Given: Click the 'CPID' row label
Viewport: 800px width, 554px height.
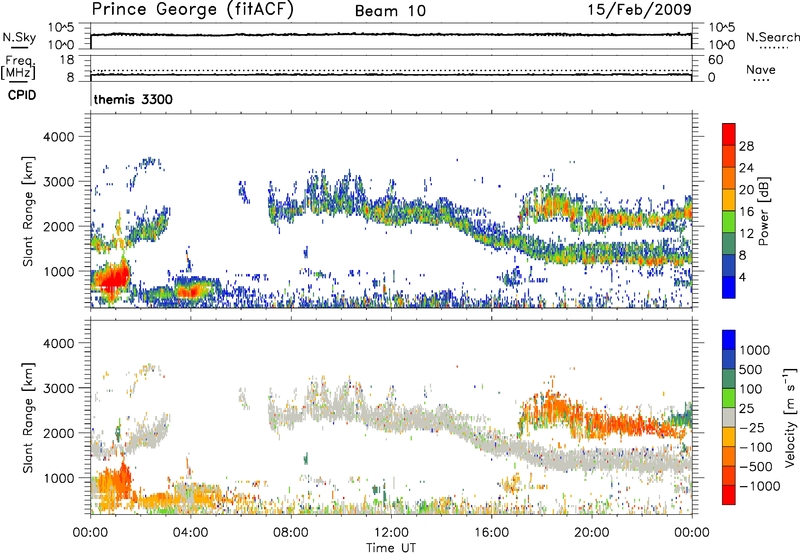Looking at the screenshot, I should pyautogui.click(x=22, y=95).
